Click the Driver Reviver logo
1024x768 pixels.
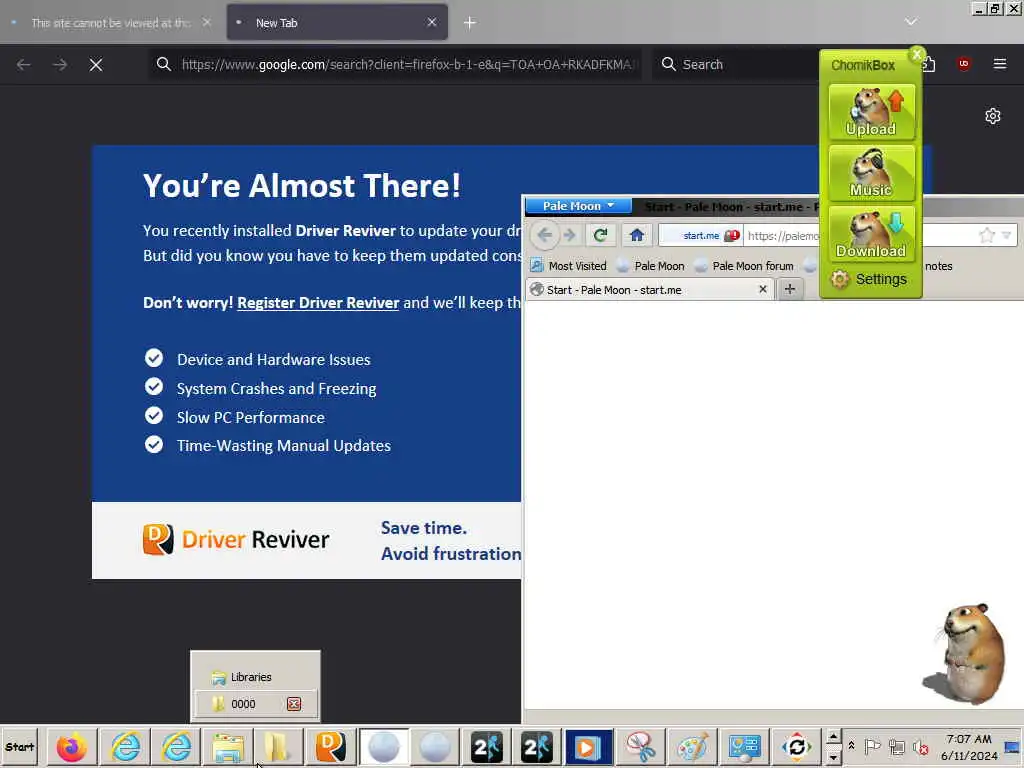point(236,540)
